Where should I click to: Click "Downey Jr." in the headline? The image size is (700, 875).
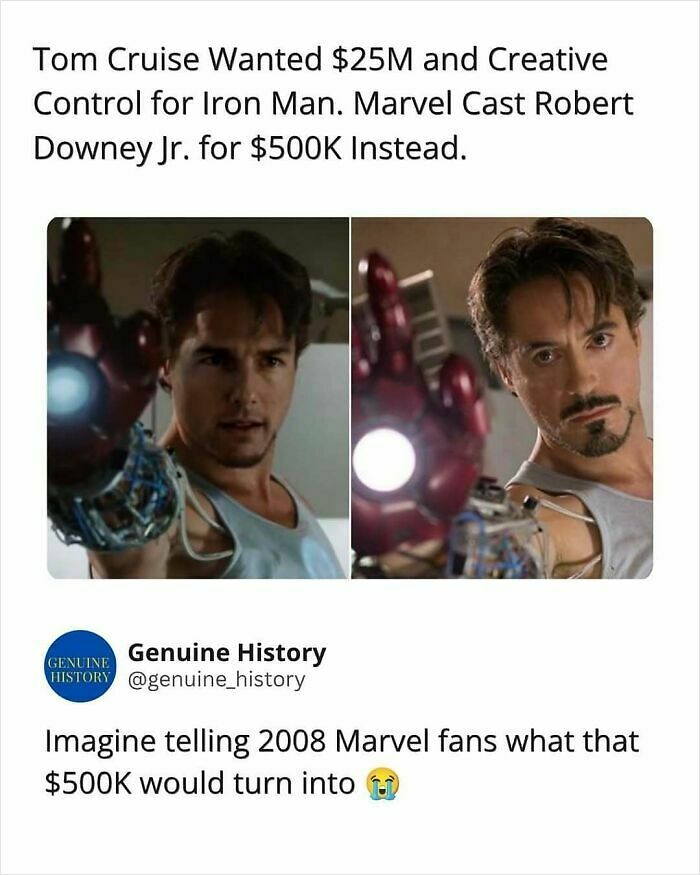point(112,149)
